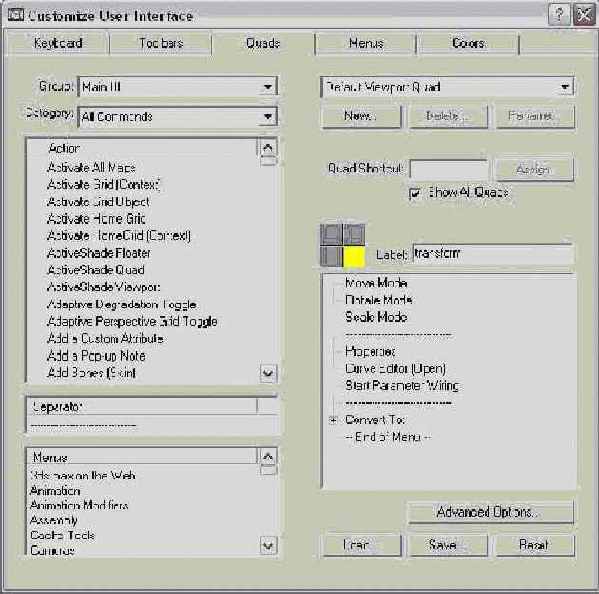
Task: Click the Quad Shortcut input field
Action: coord(449,169)
